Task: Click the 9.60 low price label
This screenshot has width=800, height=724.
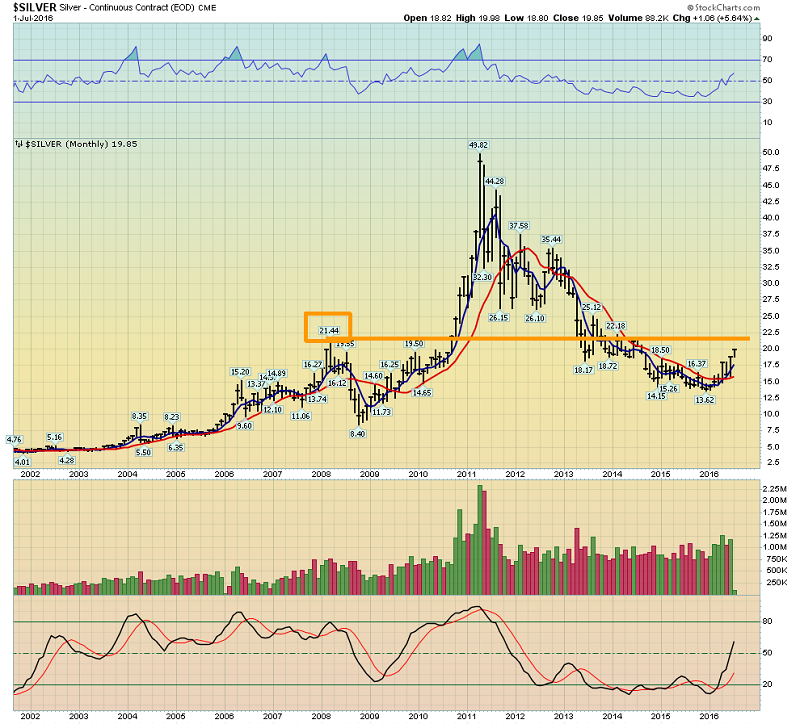Action: click(244, 426)
